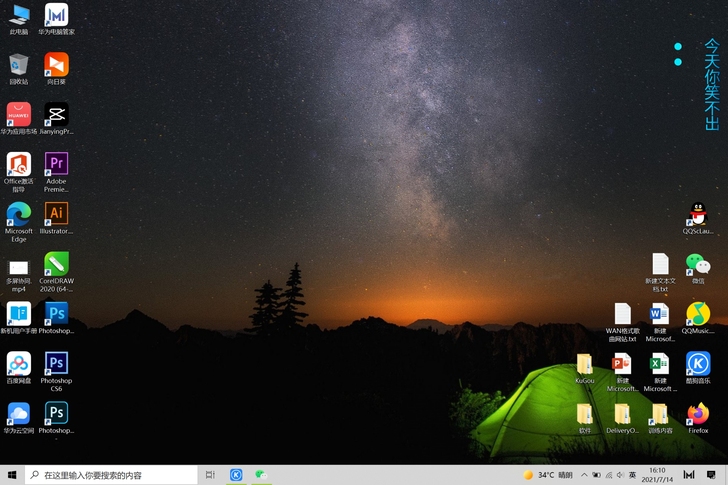Expand the hidden system tray icons chevron

584,475
